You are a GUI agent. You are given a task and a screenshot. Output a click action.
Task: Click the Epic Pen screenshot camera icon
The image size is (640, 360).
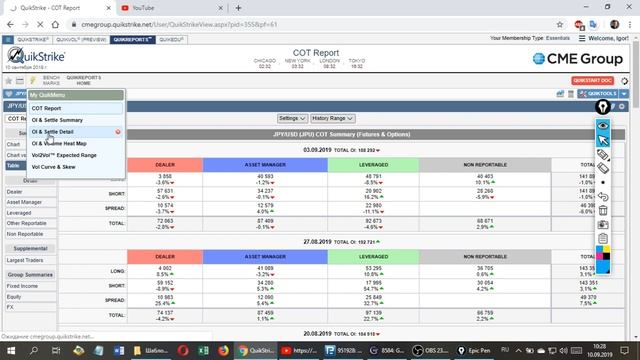[x=603, y=224]
